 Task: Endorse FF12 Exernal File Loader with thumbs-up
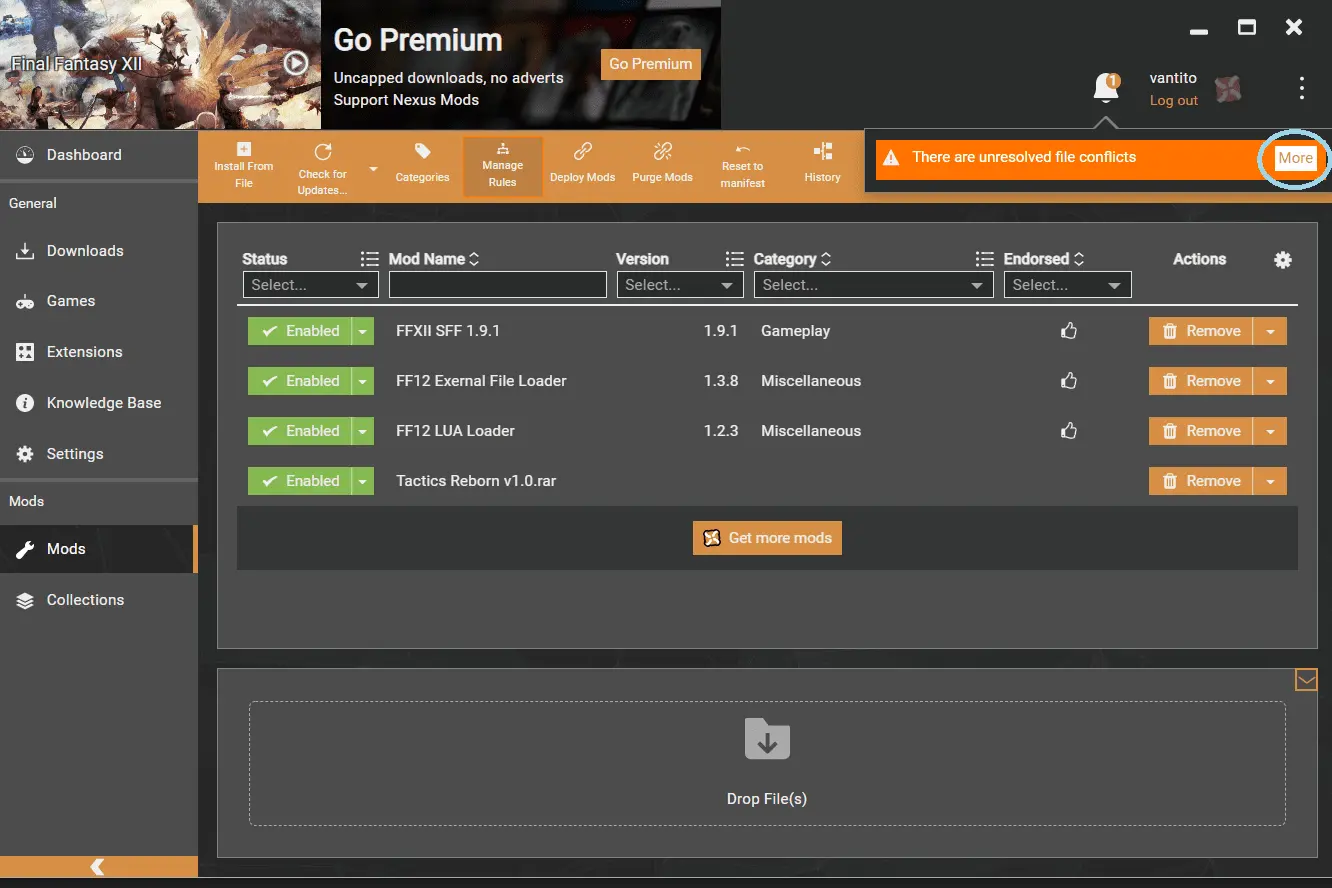coord(1069,381)
